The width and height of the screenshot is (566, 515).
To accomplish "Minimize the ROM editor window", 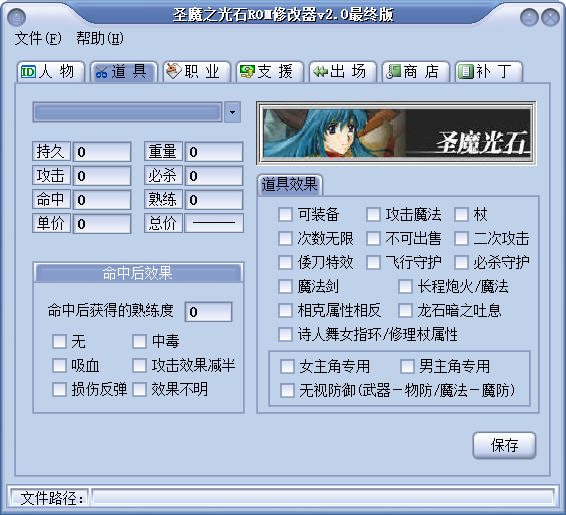I will 529,17.
